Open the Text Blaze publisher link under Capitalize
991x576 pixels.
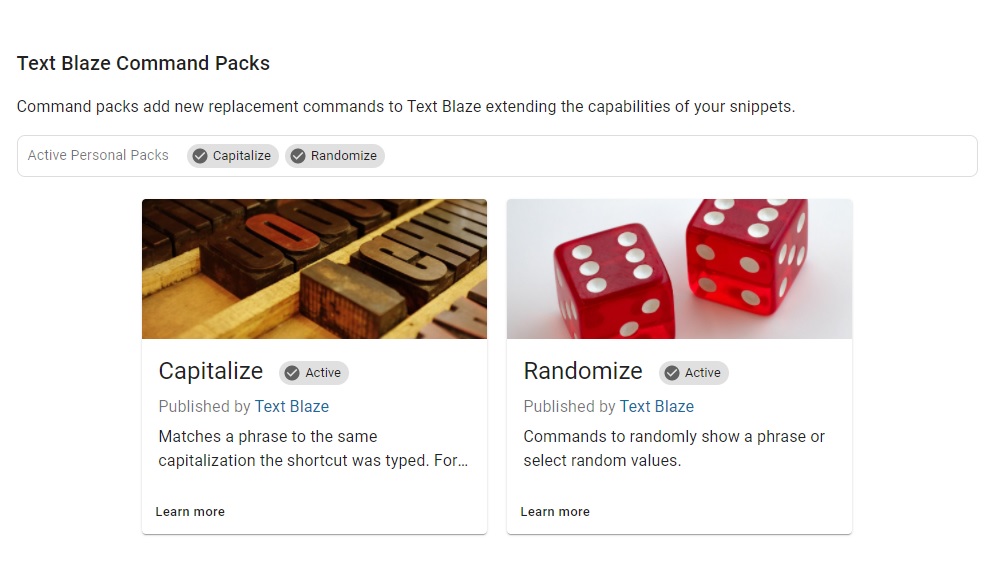pyautogui.click(x=292, y=407)
